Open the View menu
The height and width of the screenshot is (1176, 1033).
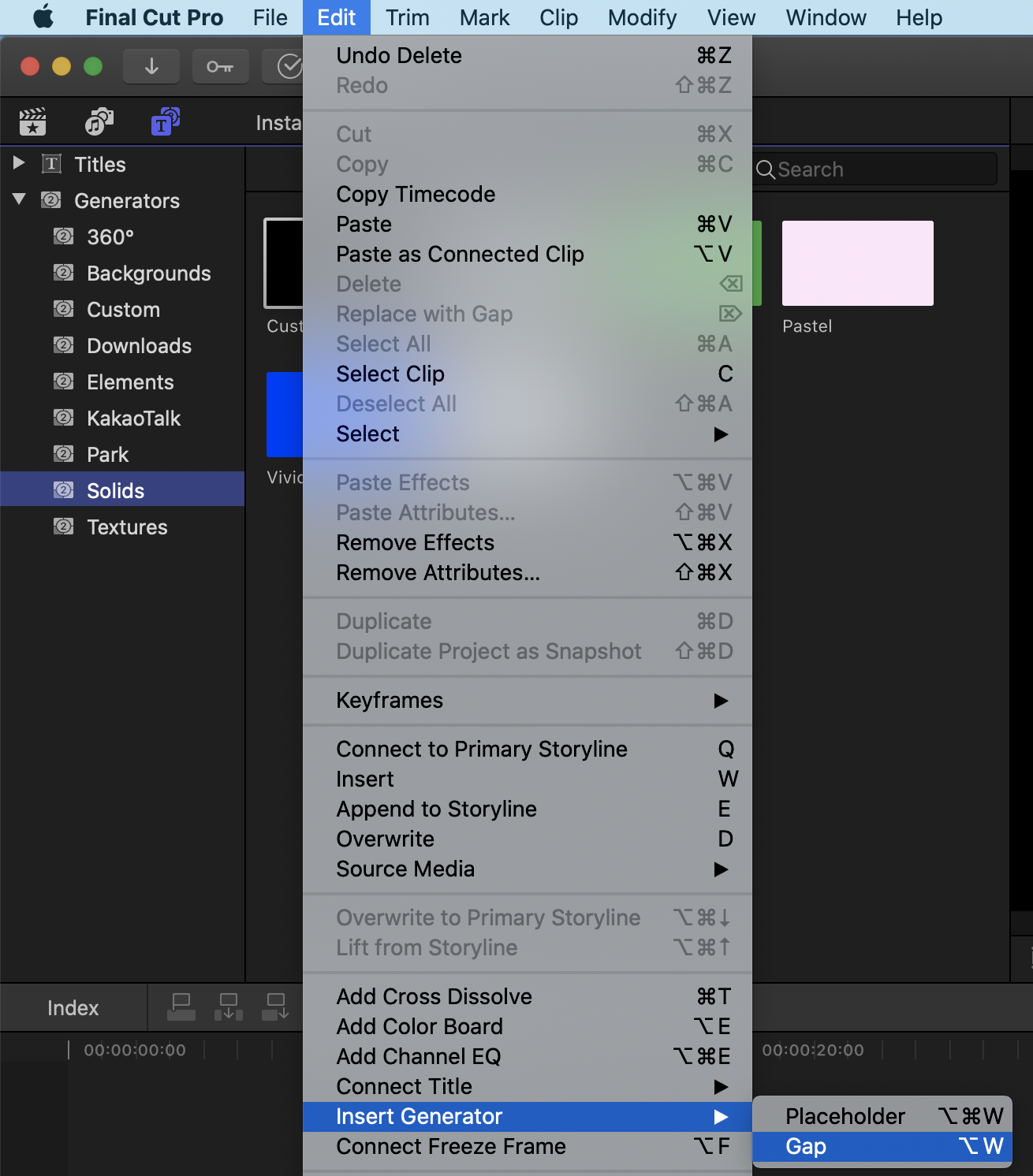click(x=732, y=17)
